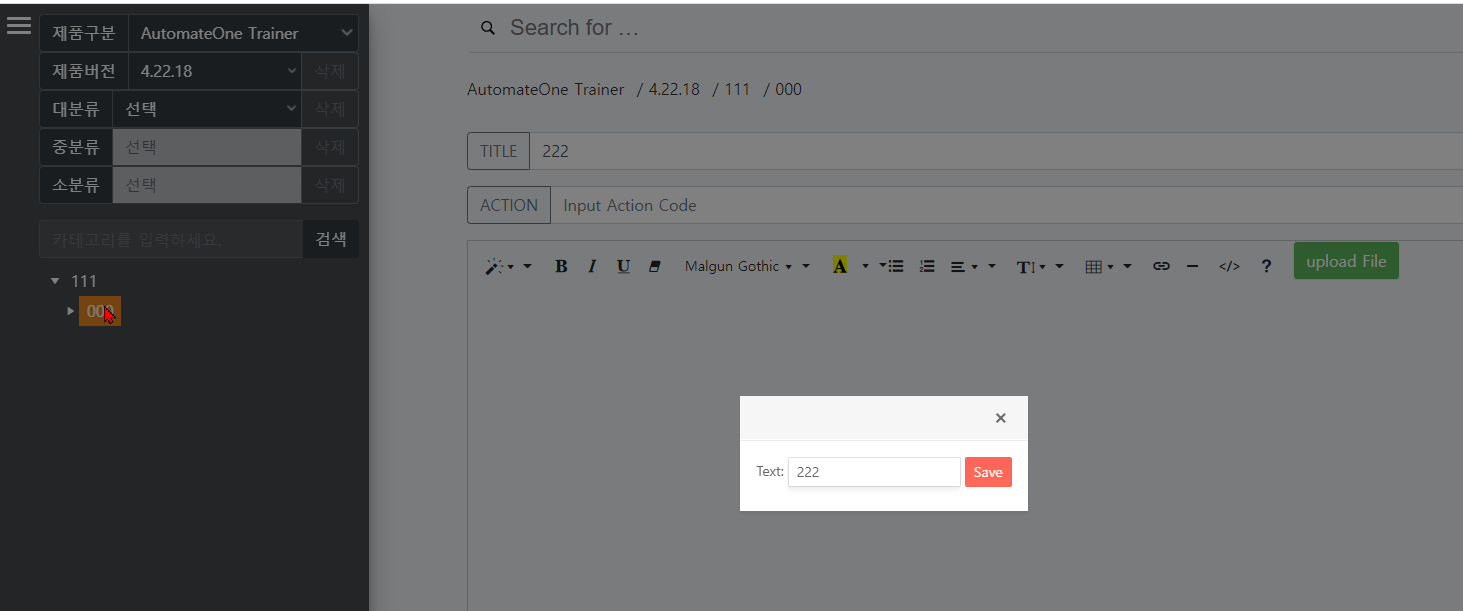Click the yellow text highlight color swatch

click(840, 266)
